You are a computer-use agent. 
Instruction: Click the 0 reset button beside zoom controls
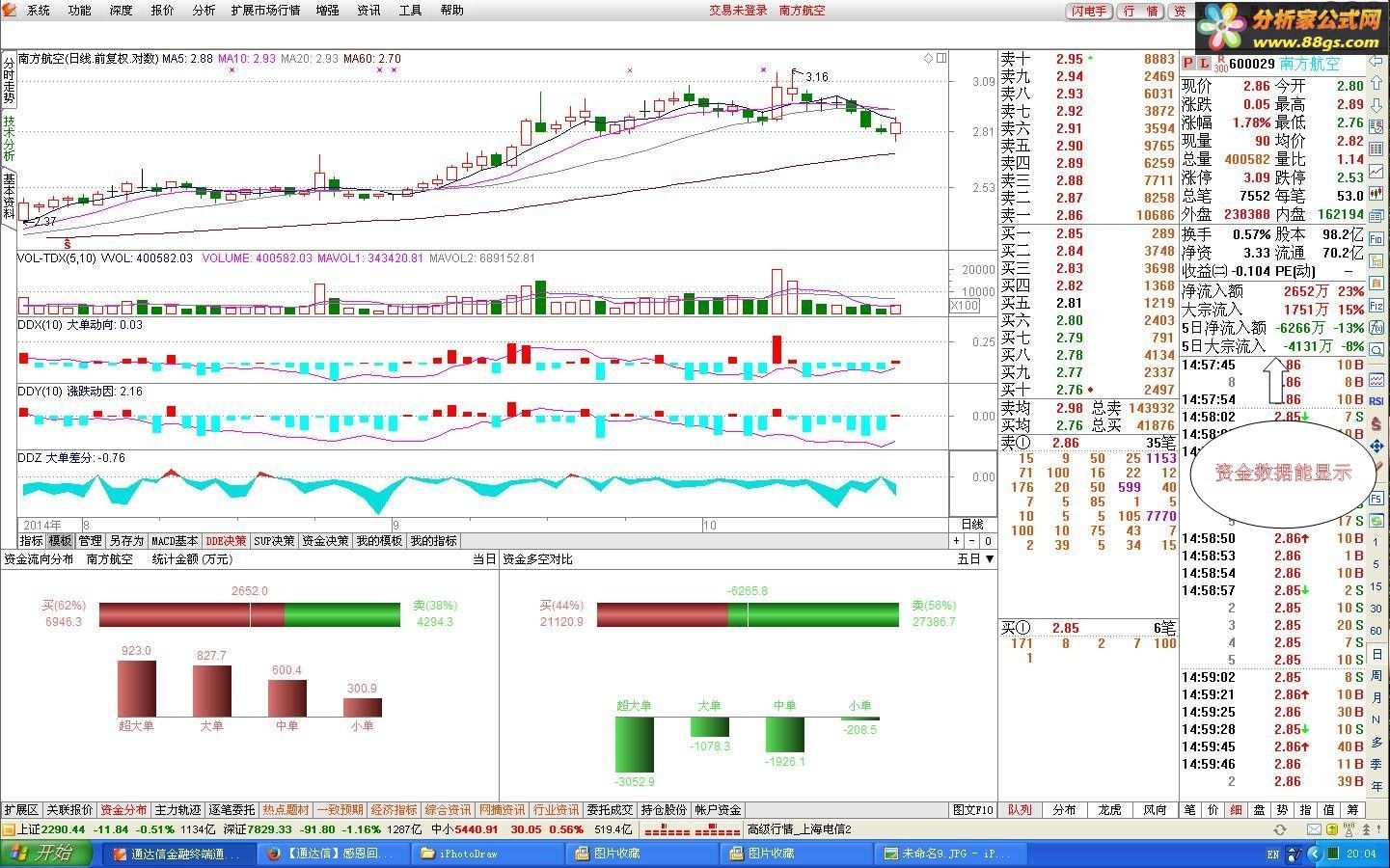pyautogui.click(x=988, y=541)
